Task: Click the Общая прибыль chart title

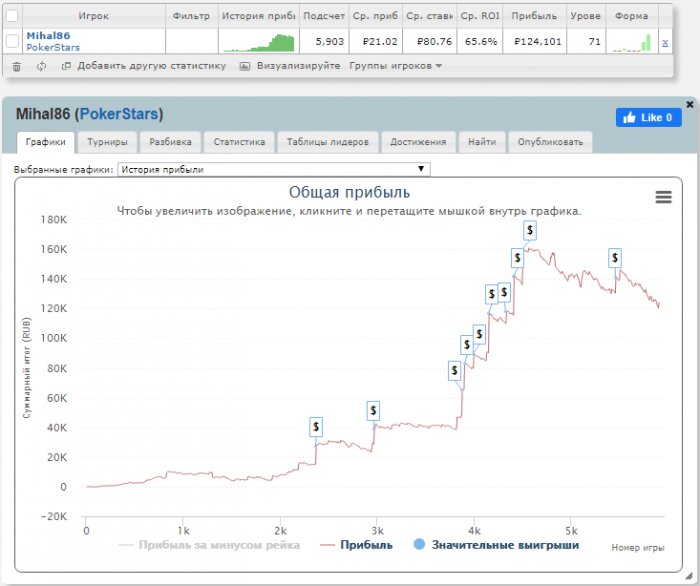Action: (349, 192)
